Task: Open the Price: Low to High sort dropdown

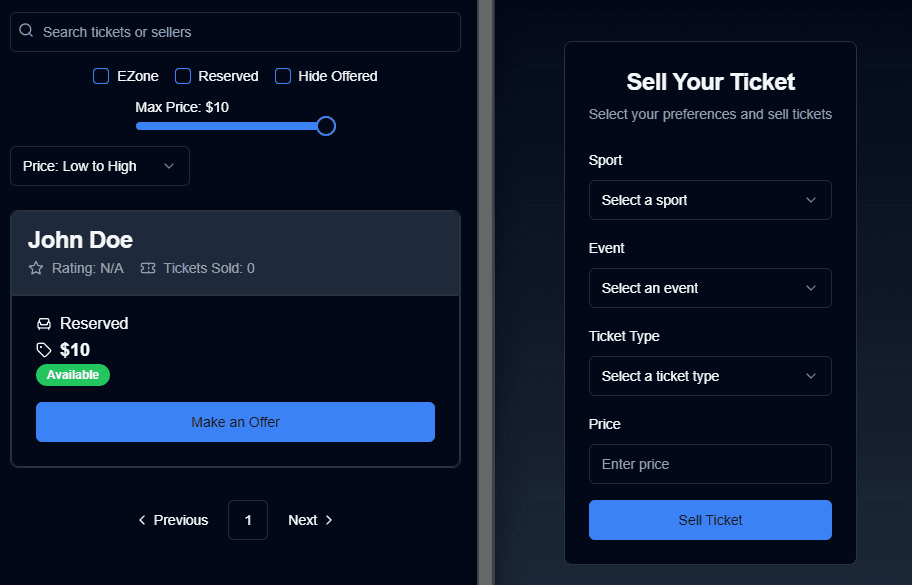Action: (100, 166)
